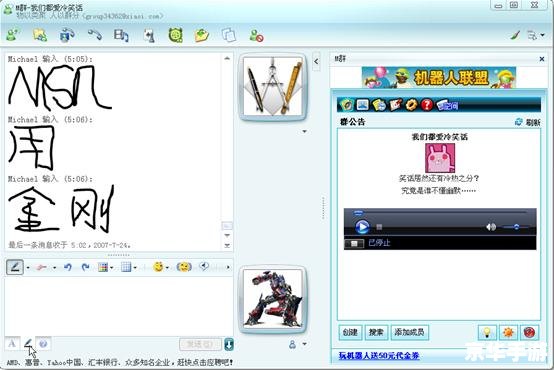554x370 pixels.
Task: Send a wink using the winking face icon
Action: [184, 266]
